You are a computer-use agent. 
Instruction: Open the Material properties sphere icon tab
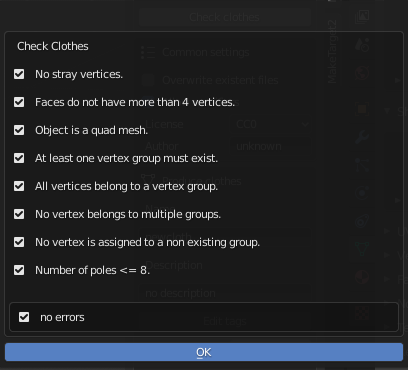362,276
